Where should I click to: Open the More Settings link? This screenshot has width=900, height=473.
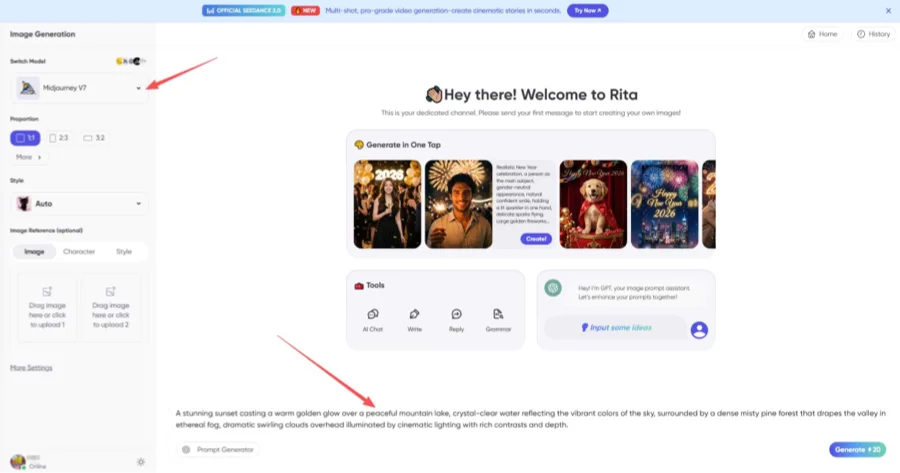pos(31,367)
